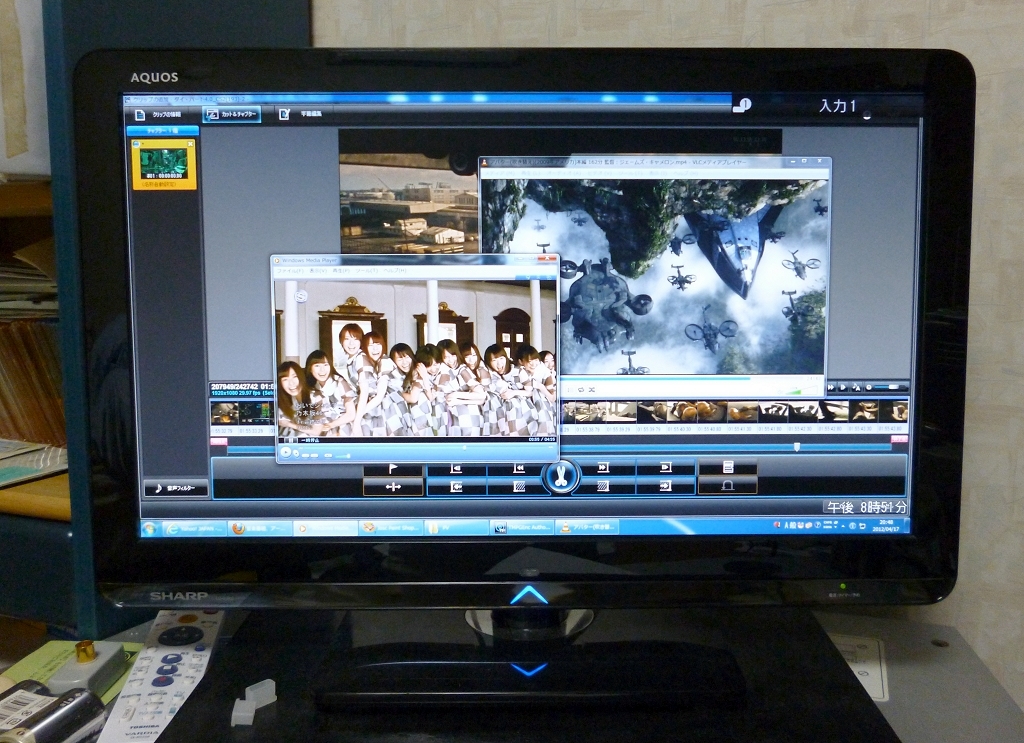The image size is (1024, 743).
Task: Click the arch-shaped icon below the list icon
Action: 728,485
